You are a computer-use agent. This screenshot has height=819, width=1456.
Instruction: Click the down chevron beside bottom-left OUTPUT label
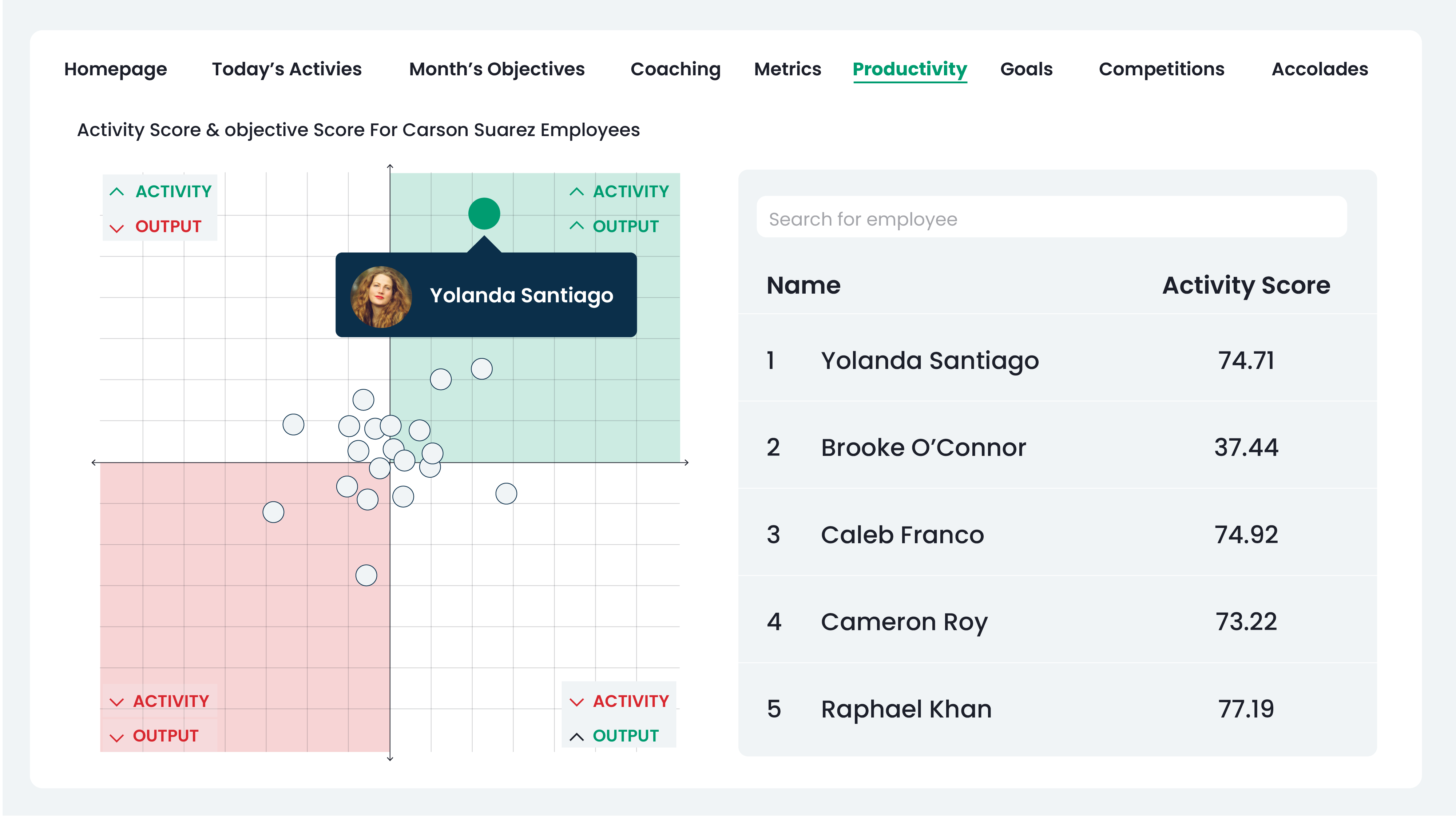(116, 737)
